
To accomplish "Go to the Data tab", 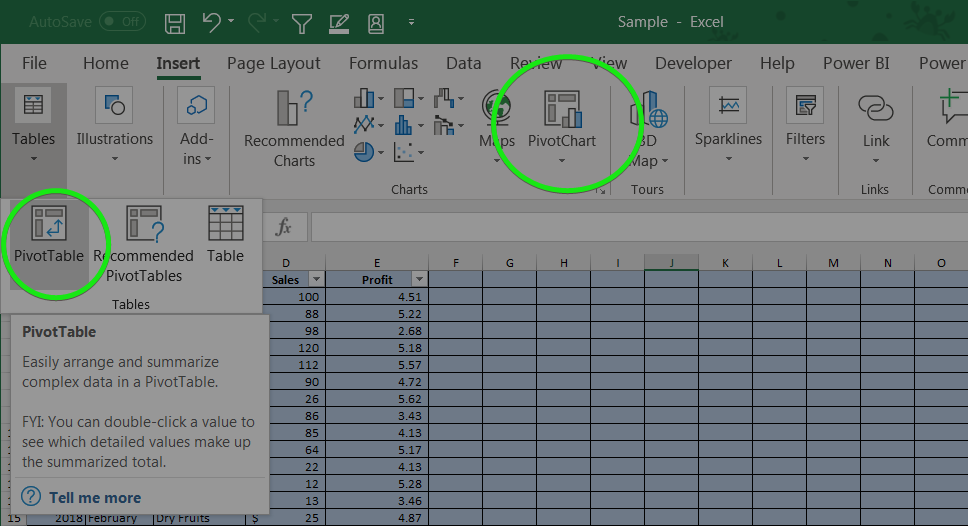I will [464, 63].
